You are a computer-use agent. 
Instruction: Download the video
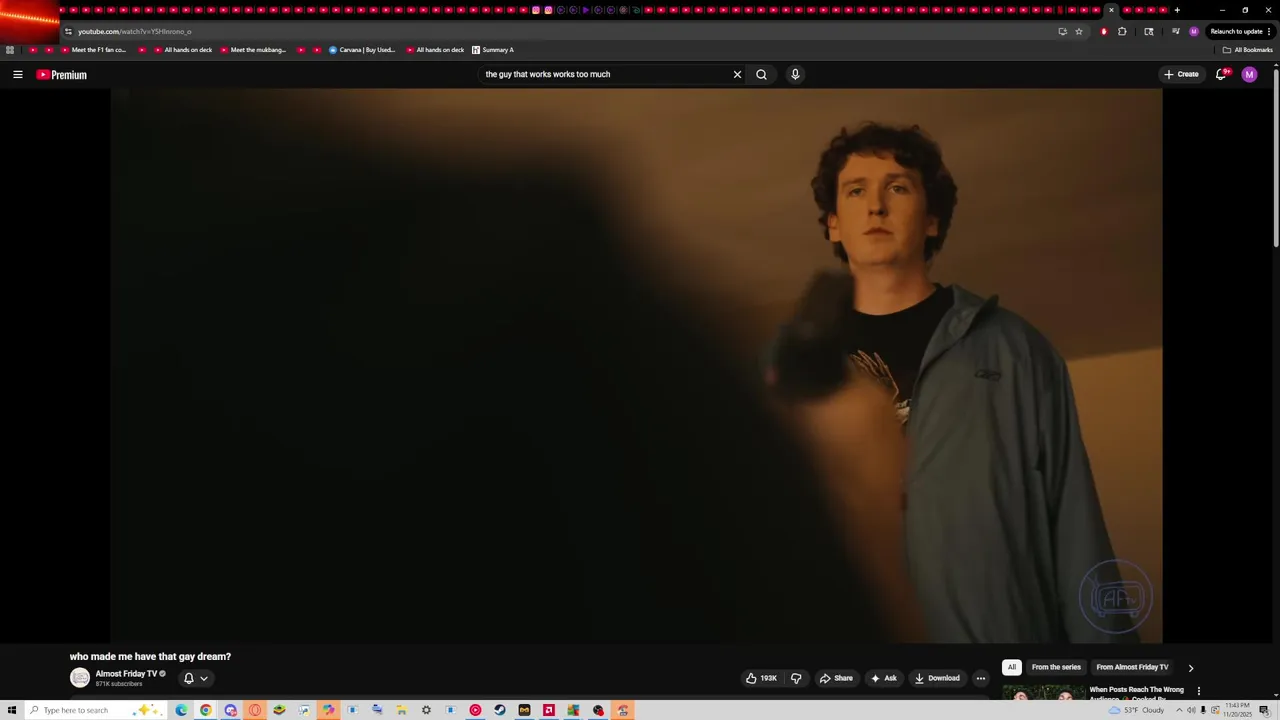937,678
